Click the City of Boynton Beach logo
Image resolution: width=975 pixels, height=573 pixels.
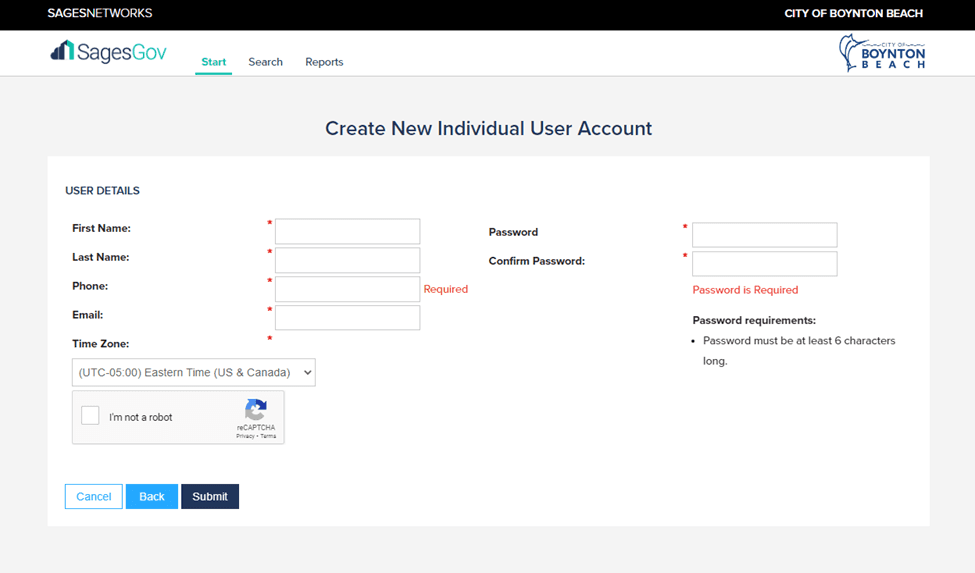pos(882,53)
